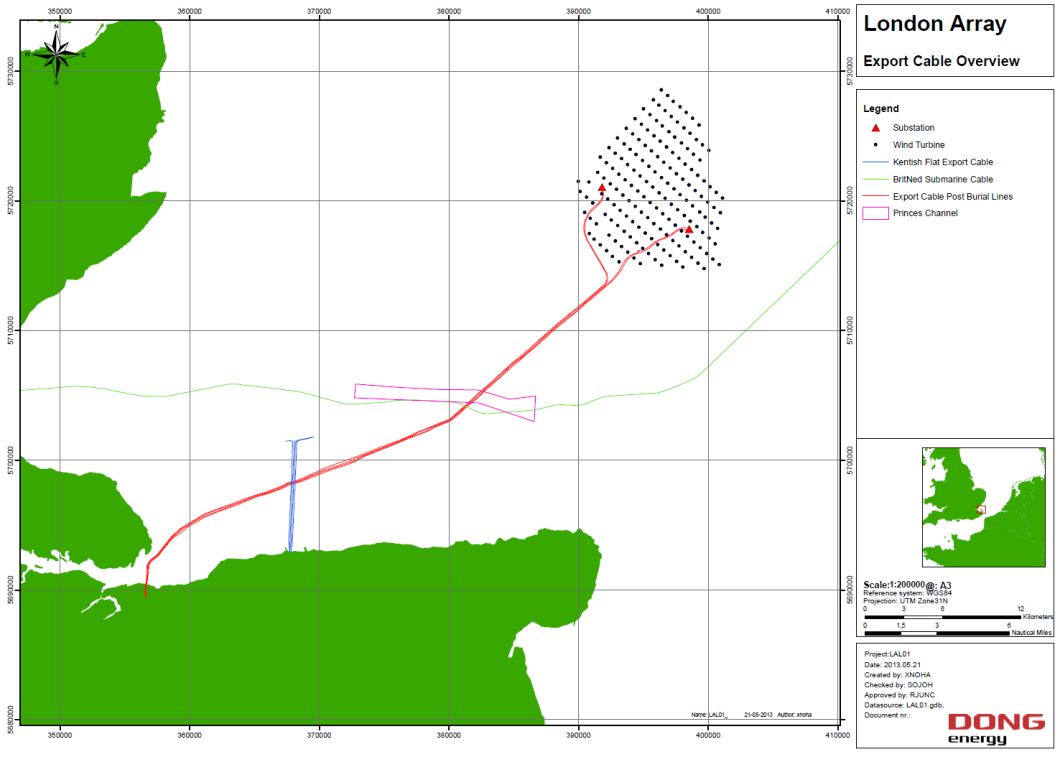The width and height of the screenshot is (1060, 757).
Task: Click the "Legend" heading
Action: pyautogui.click(x=881, y=109)
